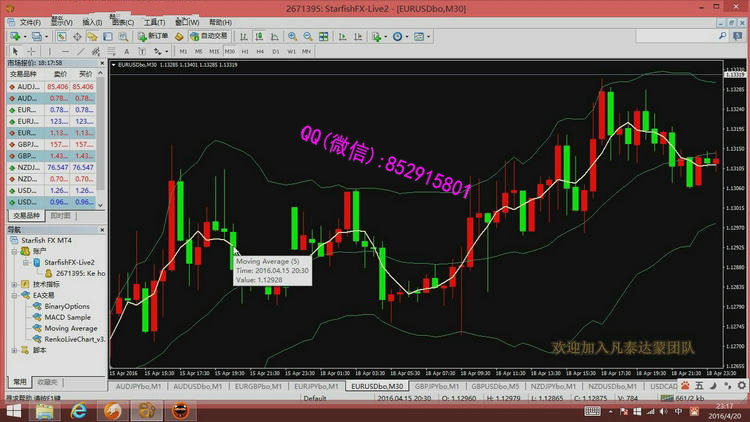The width and height of the screenshot is (750, 422).
Task: Open Moving Average in the navigator
Action: coord(70,328)
